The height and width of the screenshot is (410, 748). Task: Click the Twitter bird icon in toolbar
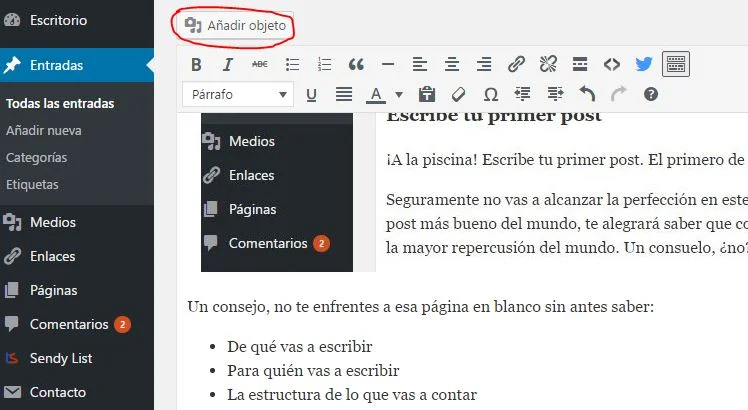pyautogui.click(x=644, y=64)
